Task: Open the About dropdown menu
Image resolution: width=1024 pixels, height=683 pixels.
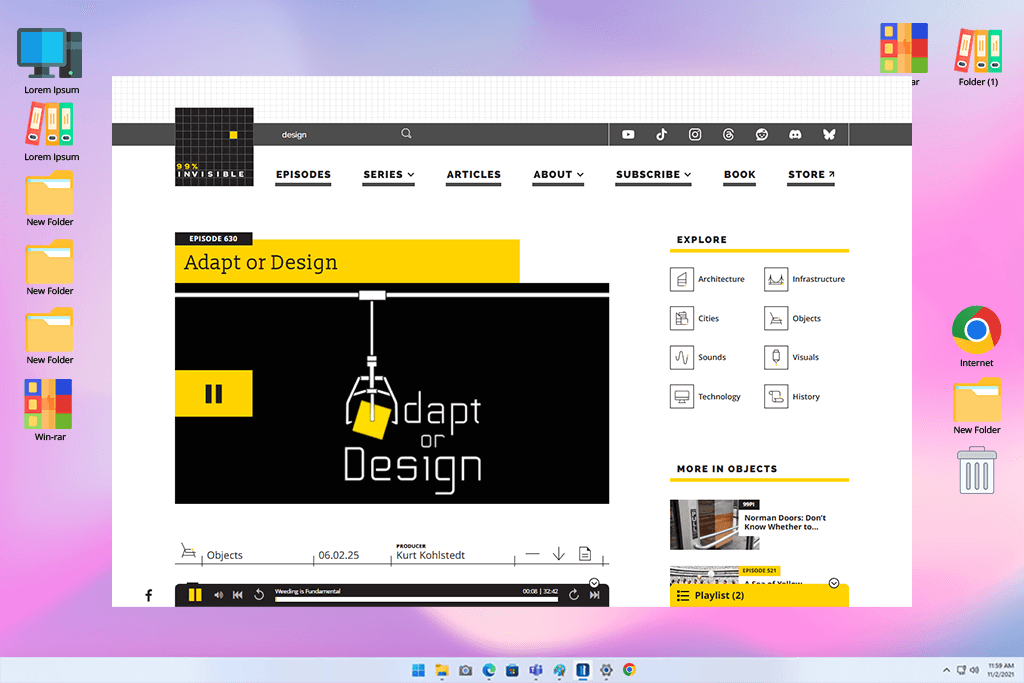Action: click(x=558, y=174)
